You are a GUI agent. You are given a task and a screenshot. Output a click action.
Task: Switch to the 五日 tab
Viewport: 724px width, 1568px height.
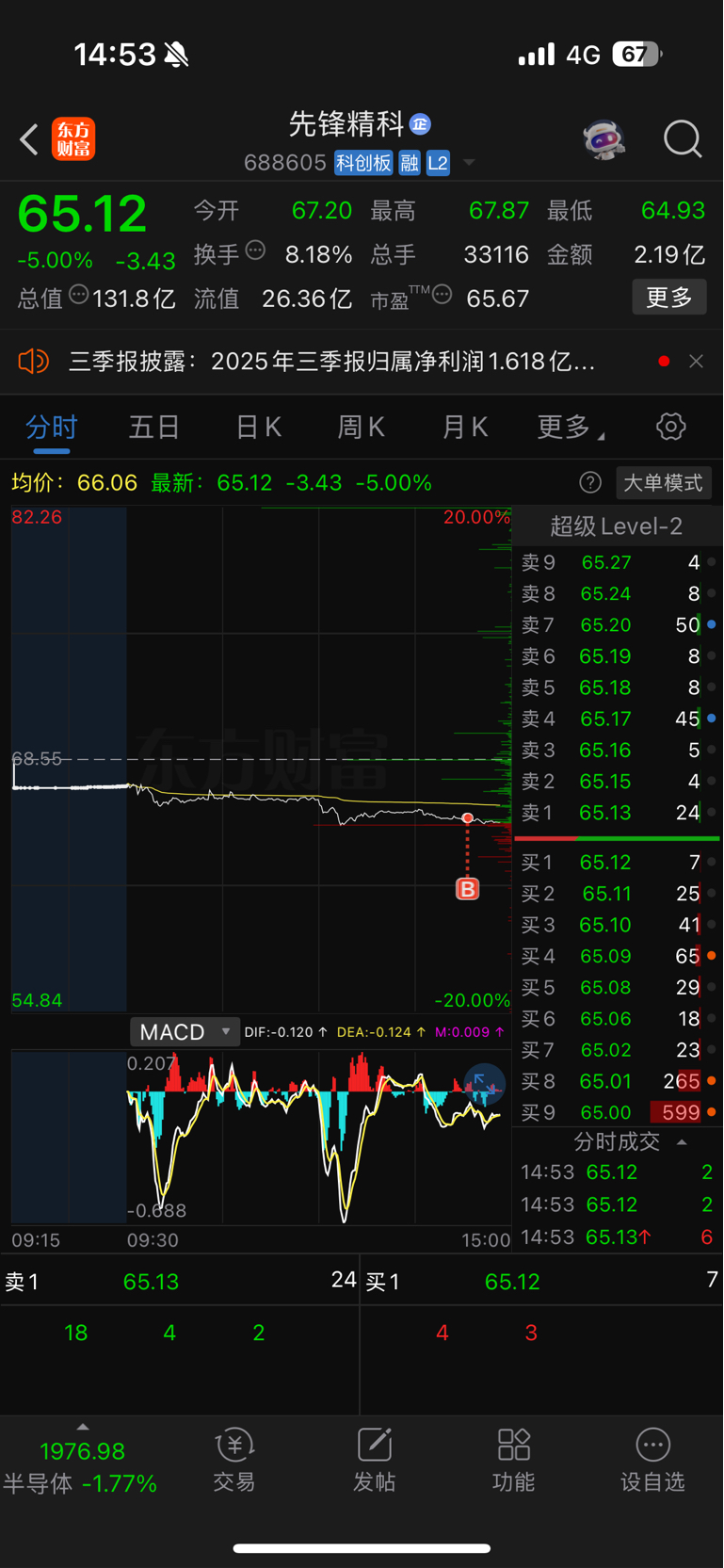(154, 428)
